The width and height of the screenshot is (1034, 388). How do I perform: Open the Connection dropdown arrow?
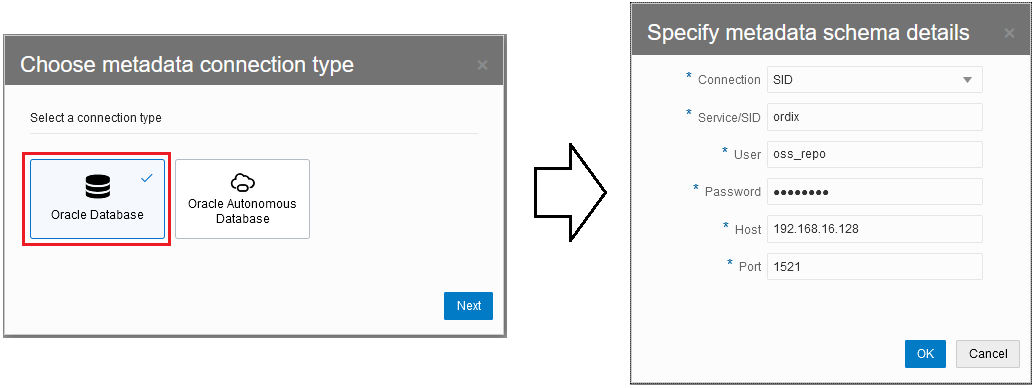point(967,80)
